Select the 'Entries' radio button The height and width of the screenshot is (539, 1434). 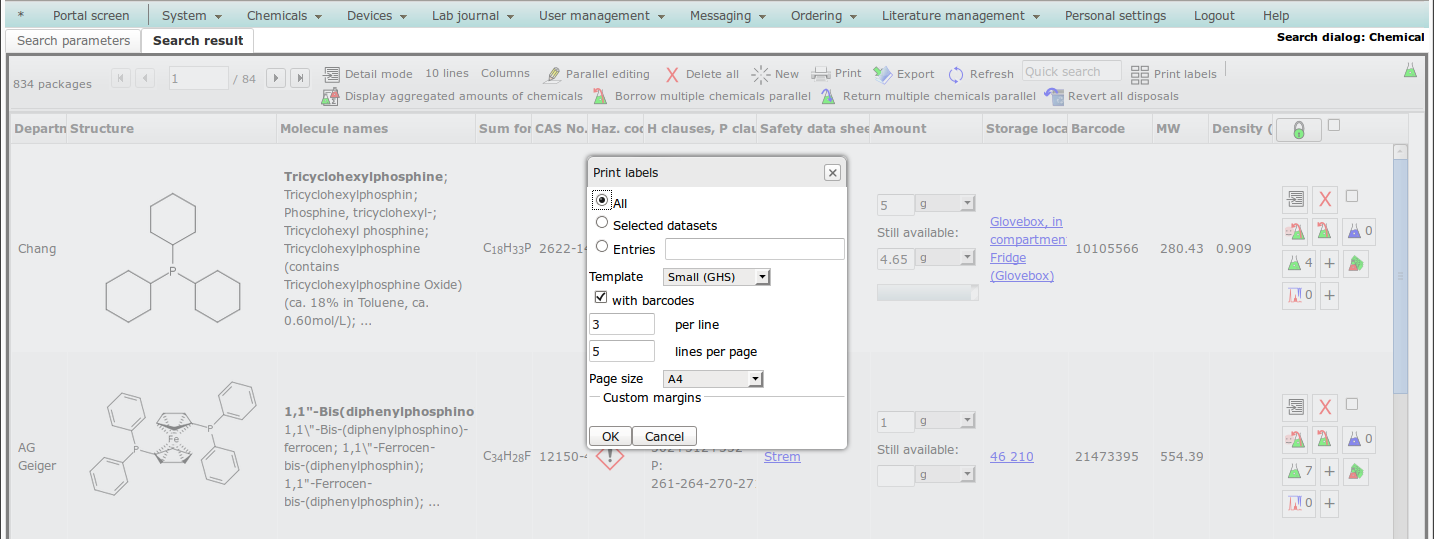pyautogui.click(x=602, y=246)
